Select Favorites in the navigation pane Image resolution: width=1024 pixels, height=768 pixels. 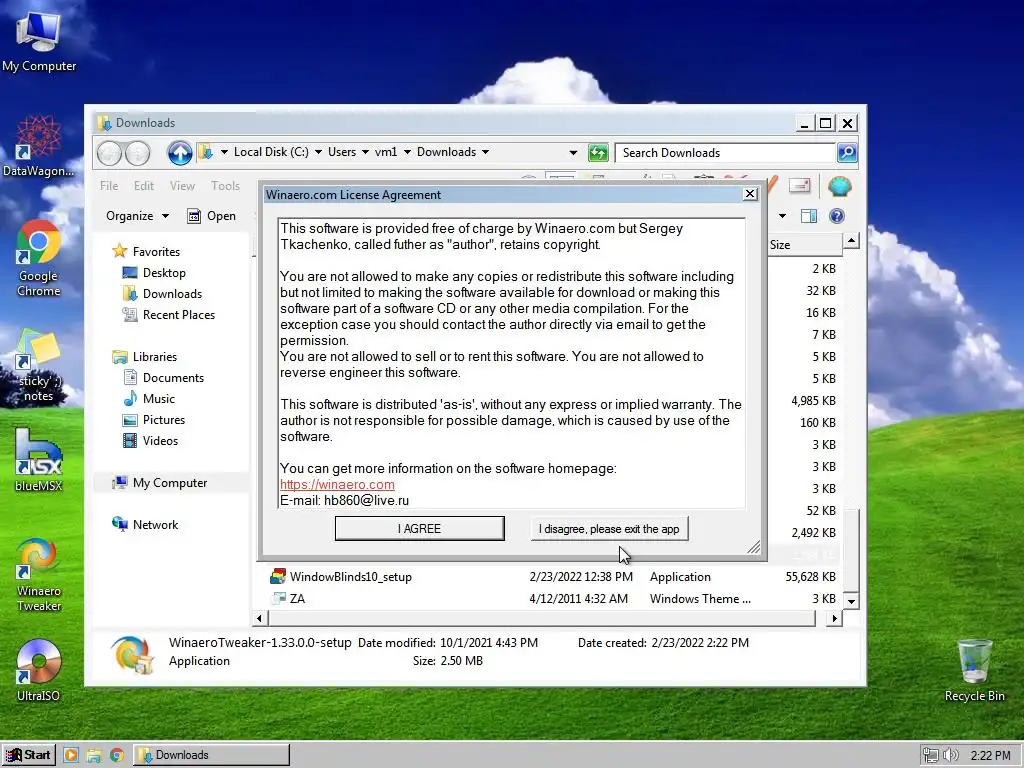146,251
